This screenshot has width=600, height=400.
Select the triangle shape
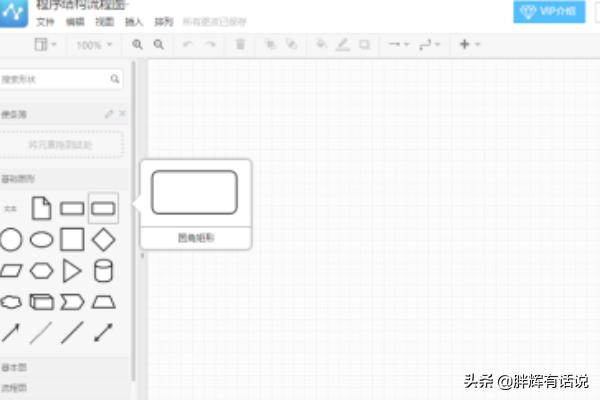point(72,271)
